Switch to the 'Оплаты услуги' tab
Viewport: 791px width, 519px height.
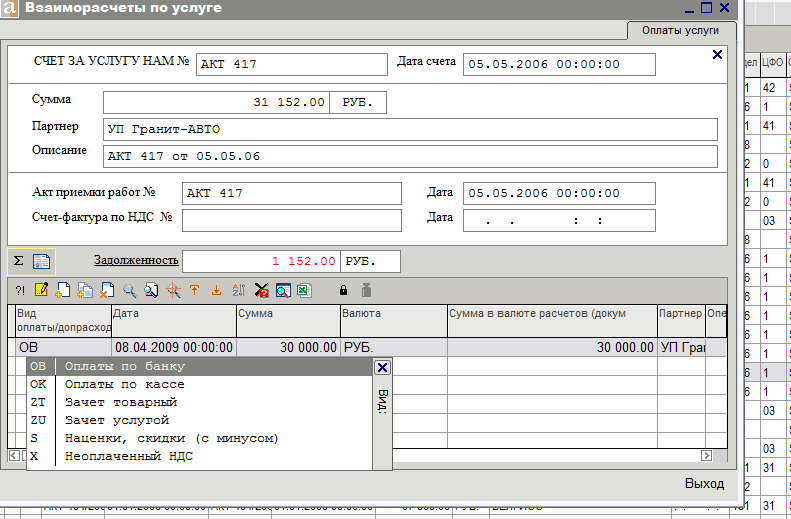click(680, 30)
